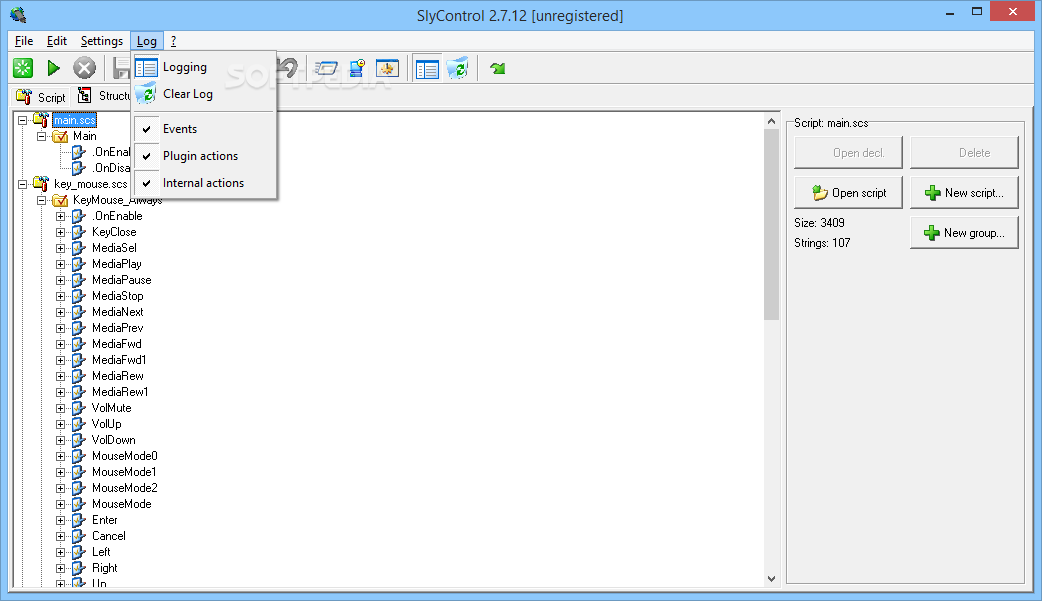1042x601 pixels.
Task: Collapse the main.scs tree node
Action: [23, 120]
